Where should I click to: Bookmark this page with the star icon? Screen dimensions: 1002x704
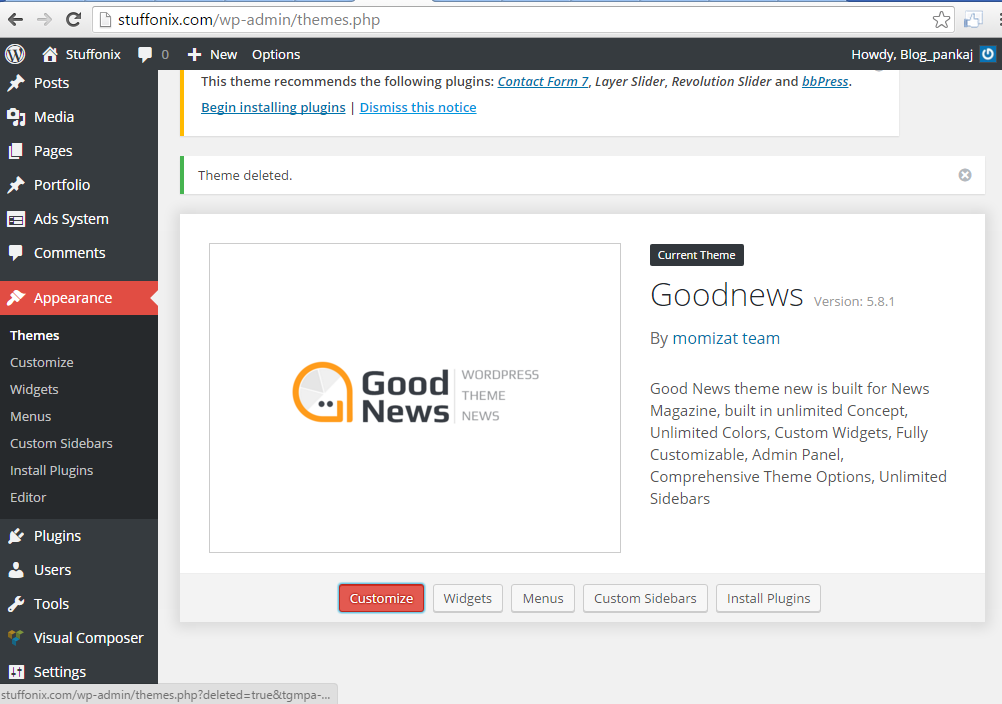941,20
